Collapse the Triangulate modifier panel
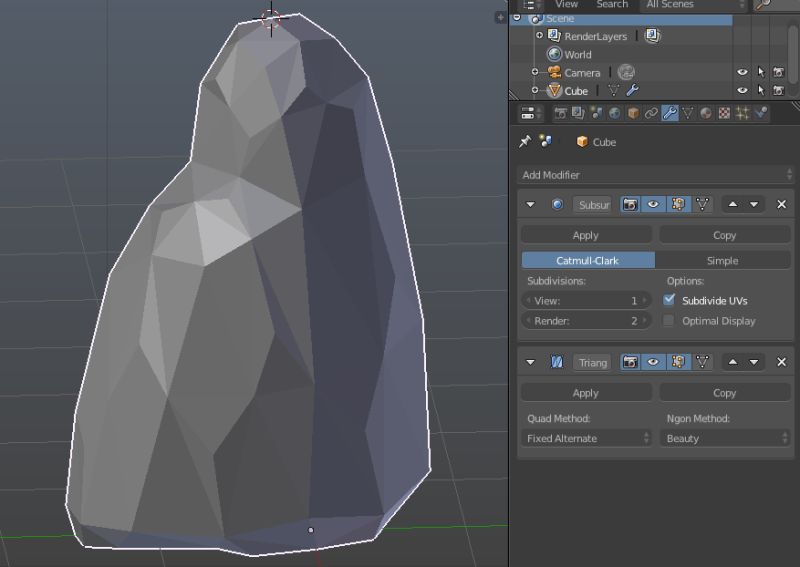The image size is (800, 567). click(x=531, y=362)
